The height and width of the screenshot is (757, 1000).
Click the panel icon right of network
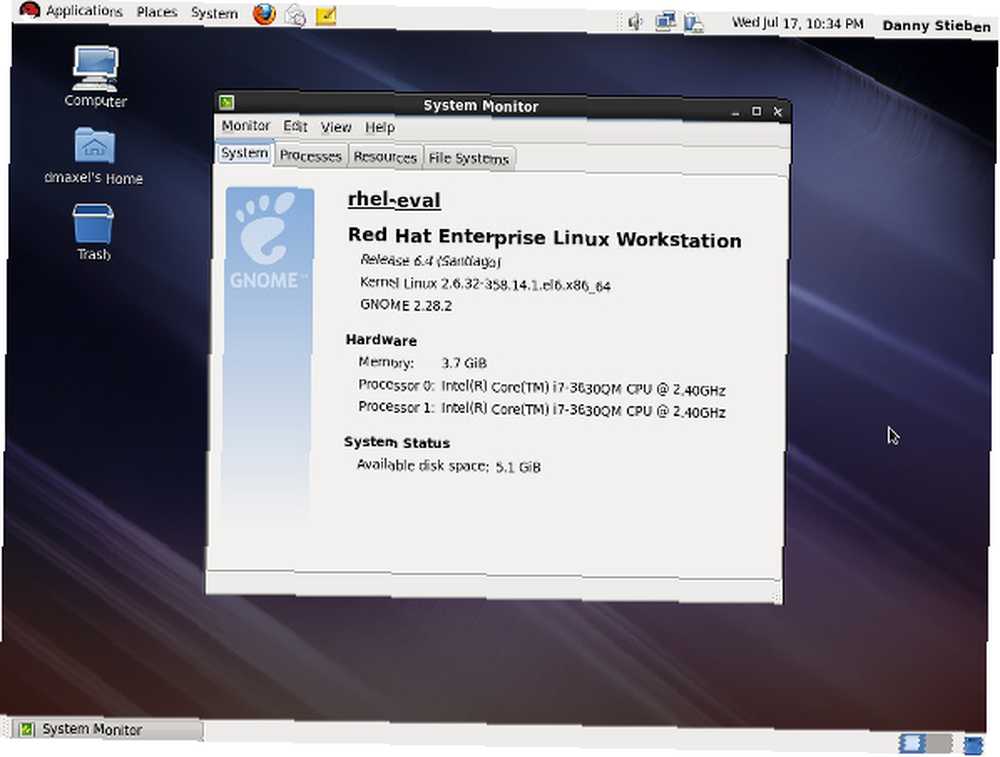tap(694, 23)
